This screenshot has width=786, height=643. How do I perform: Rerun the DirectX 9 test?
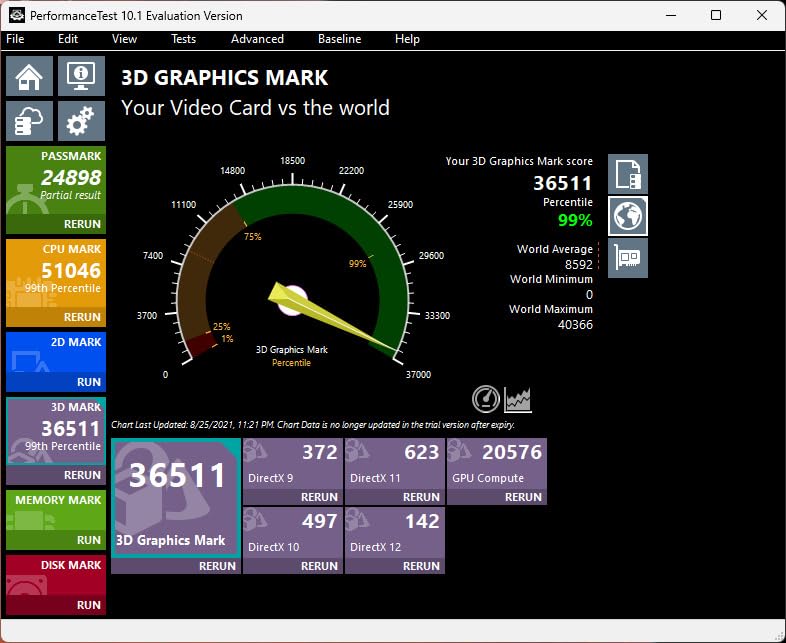pyautogui.click(x=293, y=497)
